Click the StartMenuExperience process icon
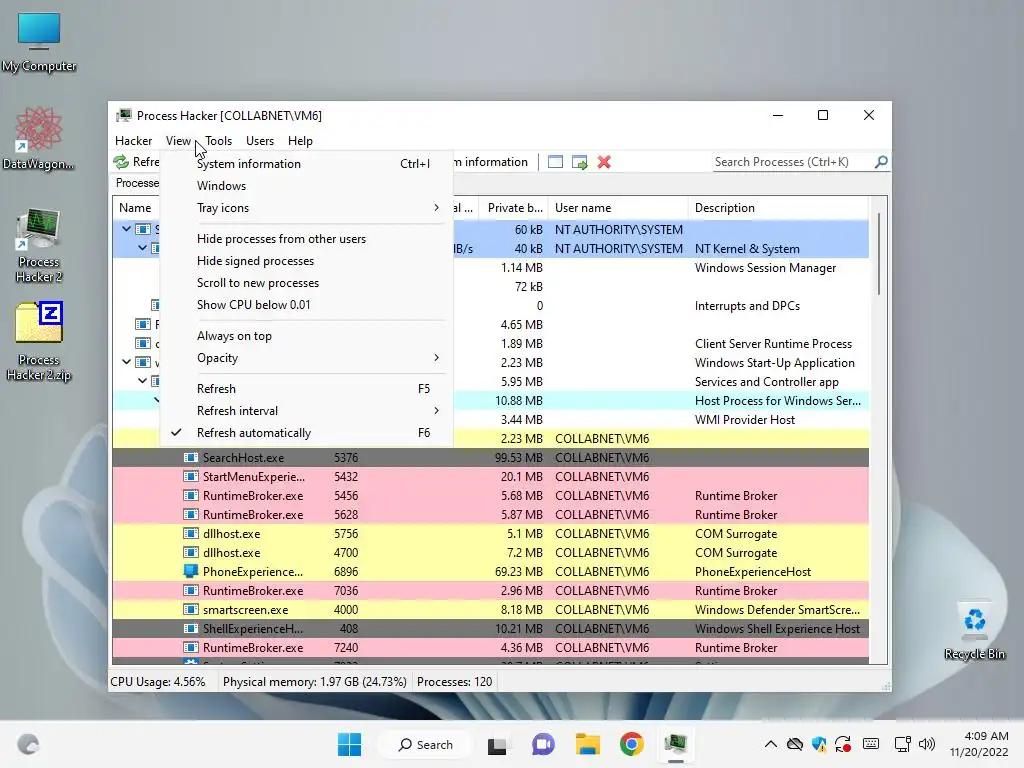Image resolution: width=1024 pixels, height=768 pixels. tap(191, 477)
